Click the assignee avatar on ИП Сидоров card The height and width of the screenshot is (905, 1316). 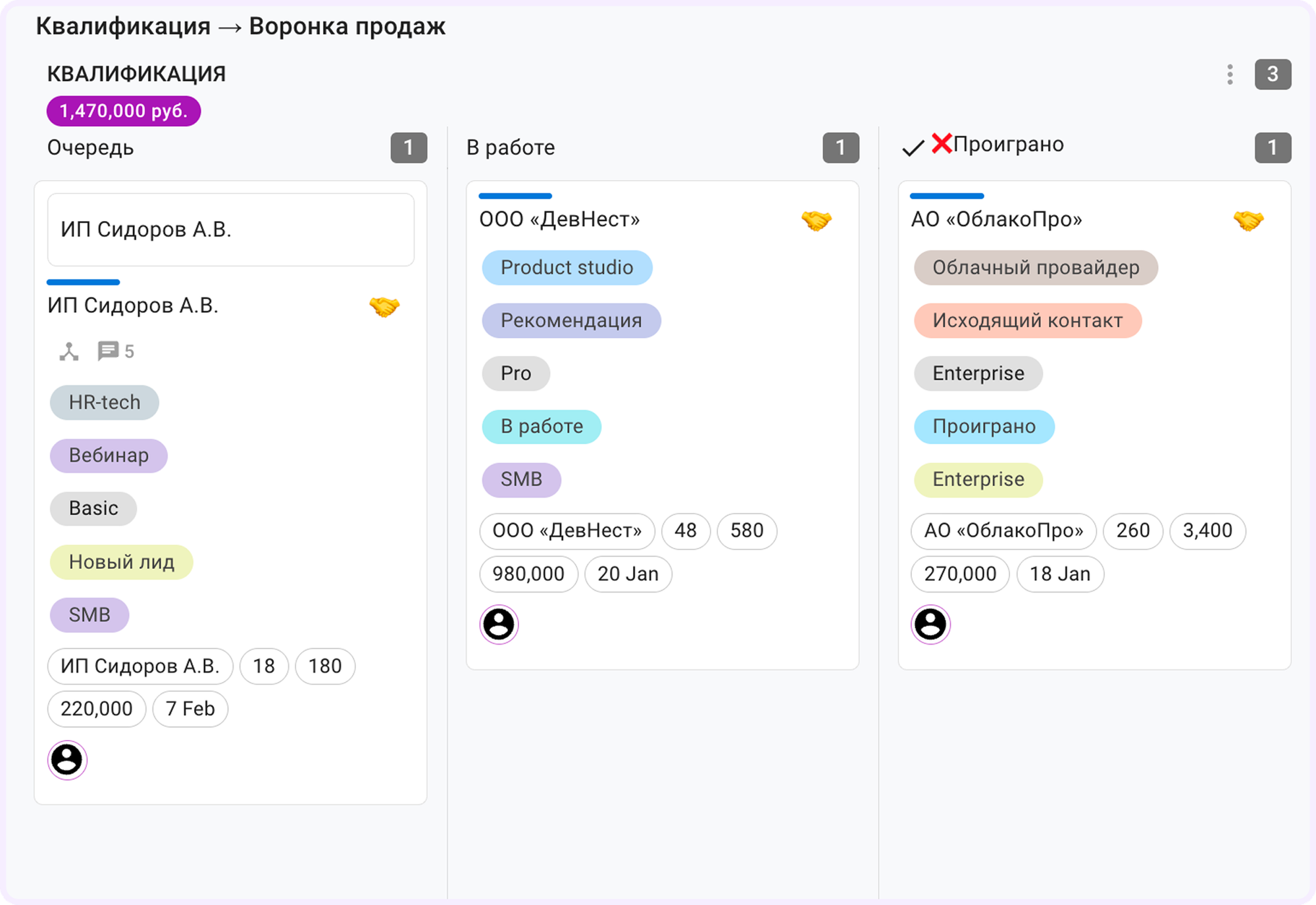[67, 760]
